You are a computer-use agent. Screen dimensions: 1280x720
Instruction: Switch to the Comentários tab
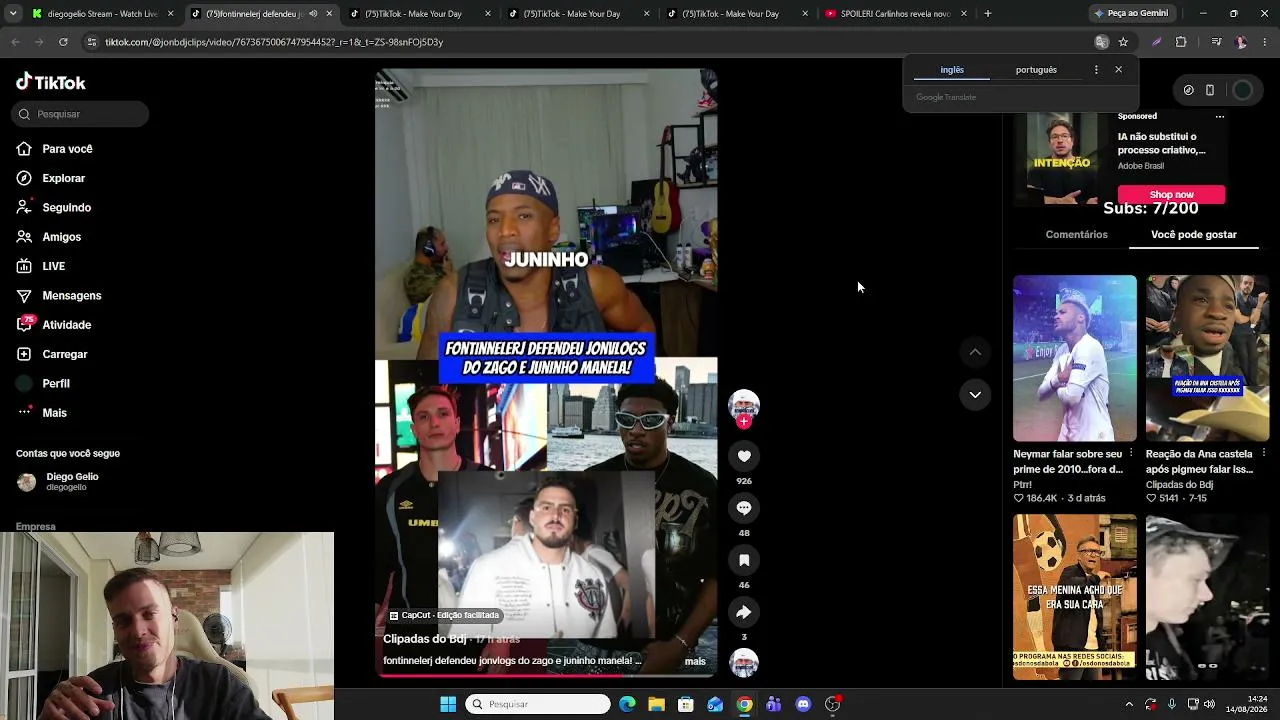point(1076,234)
